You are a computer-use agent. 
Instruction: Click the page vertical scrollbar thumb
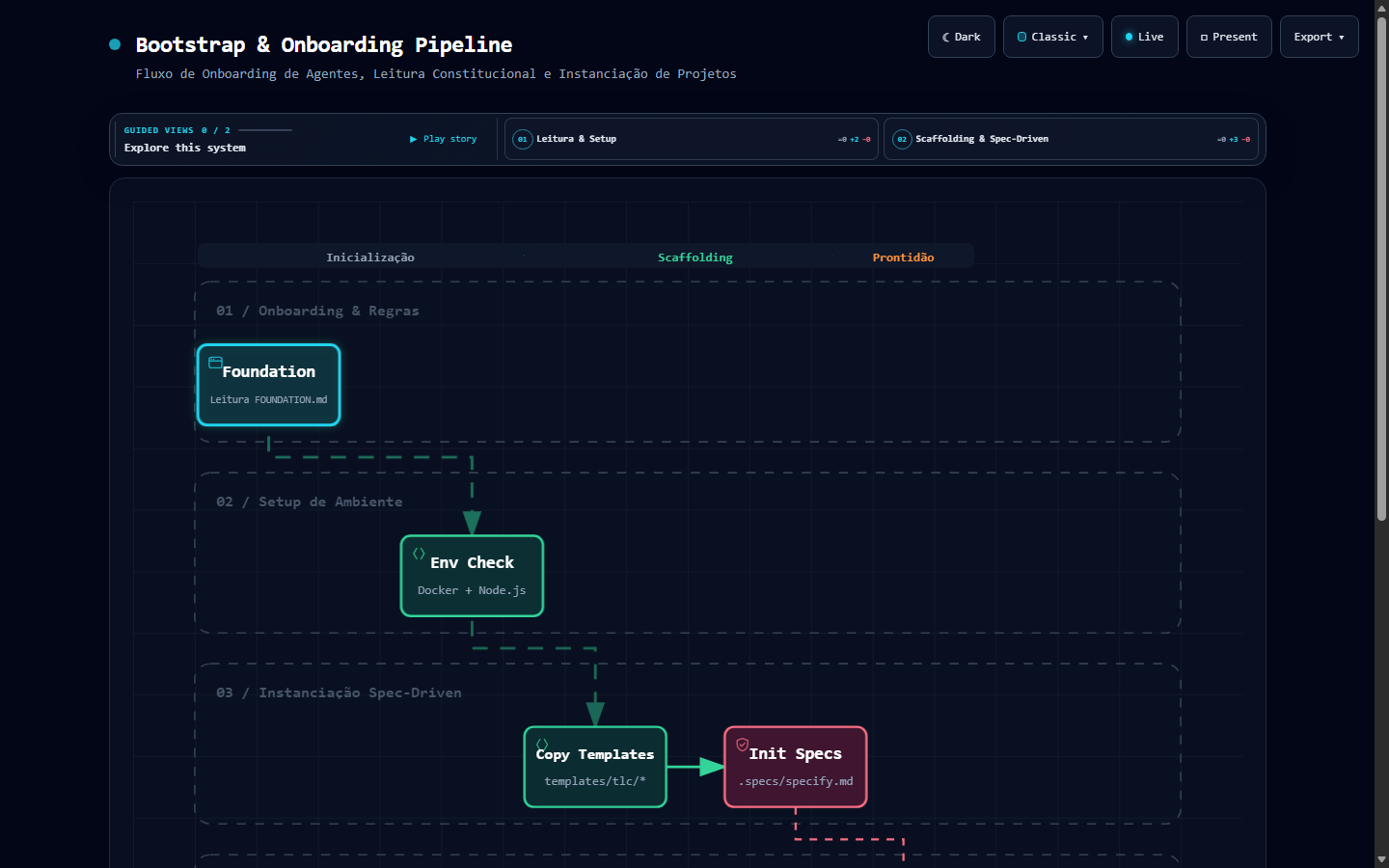1381,270
